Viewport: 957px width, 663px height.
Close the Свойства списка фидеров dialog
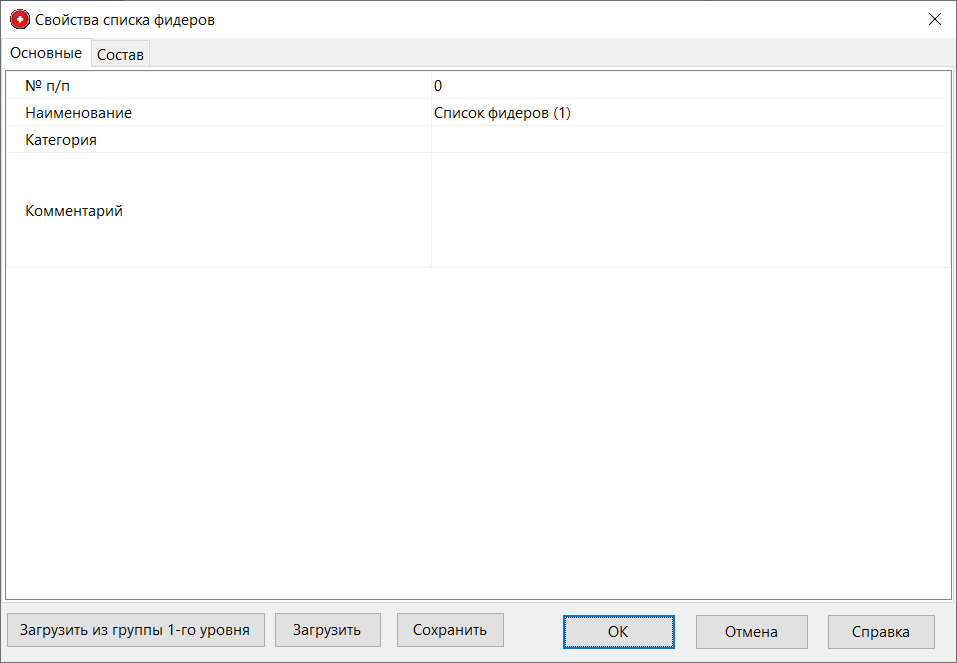pos(935,19)
